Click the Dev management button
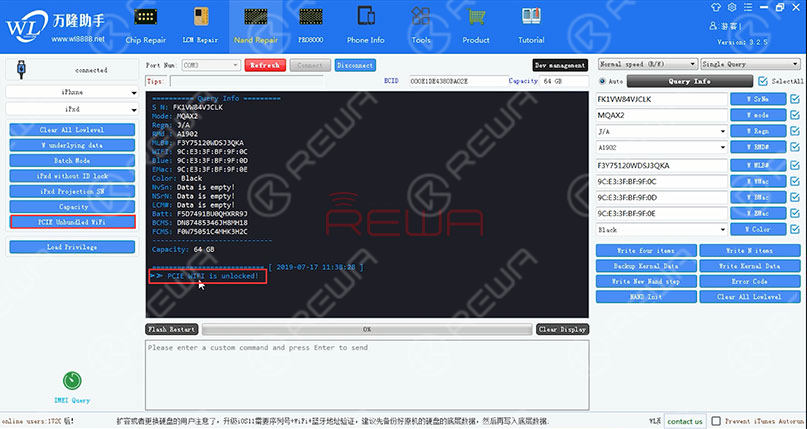Image resolution: width=807 pixels, height=429 pixels. click(560, 65)
